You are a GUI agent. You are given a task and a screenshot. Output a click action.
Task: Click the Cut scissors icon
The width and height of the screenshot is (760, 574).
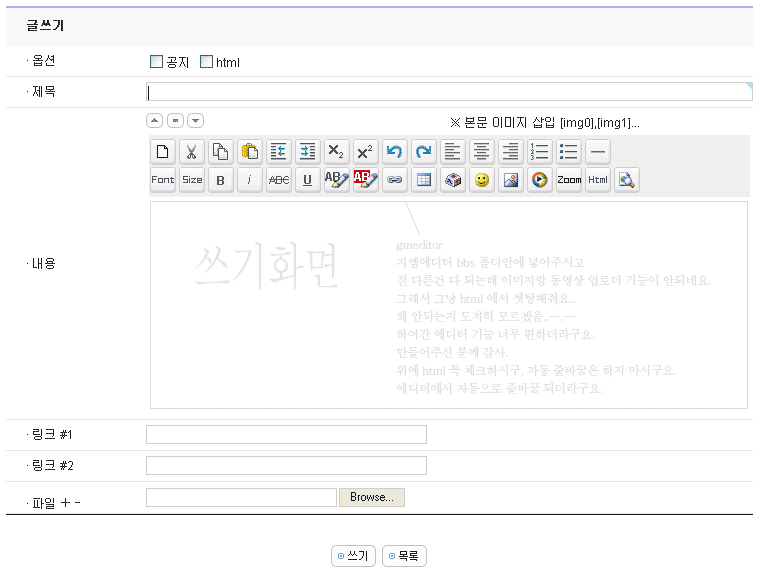click(x=192, y=152)
